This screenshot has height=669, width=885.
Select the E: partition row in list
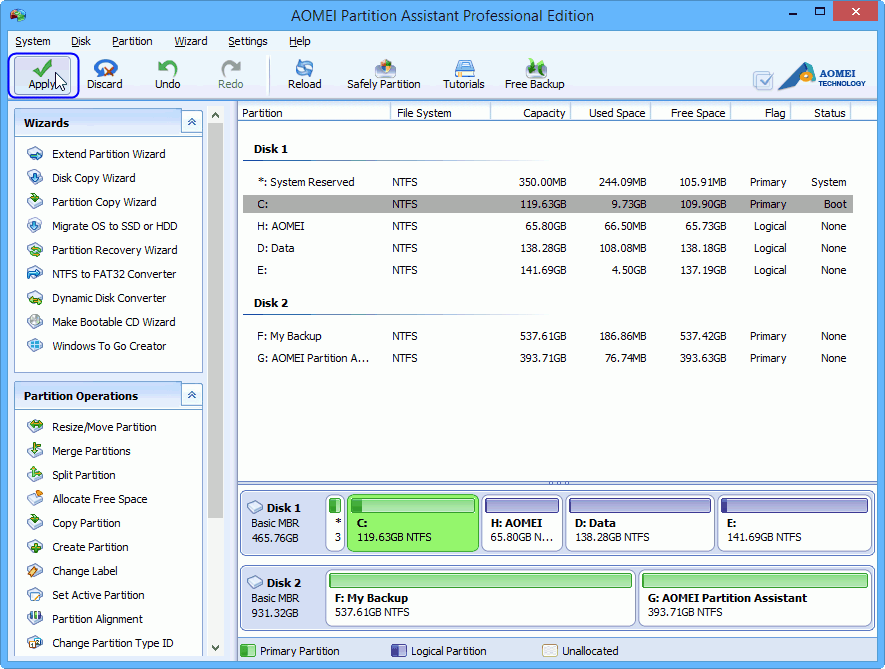pyautogui.click(x=547, y=270)
